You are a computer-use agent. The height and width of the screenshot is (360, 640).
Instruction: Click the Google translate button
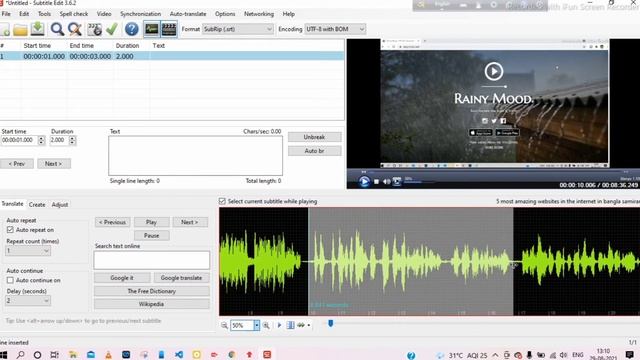click(181, 278)
